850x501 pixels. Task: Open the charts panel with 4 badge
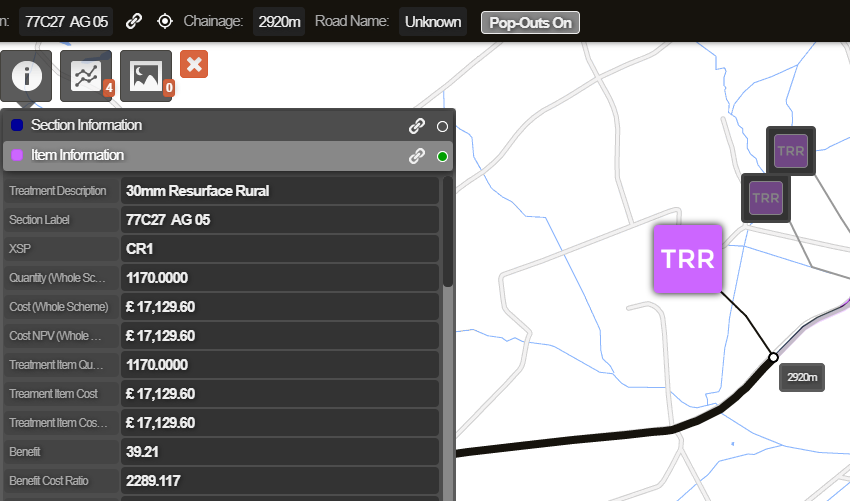click(x=86, y=76)
